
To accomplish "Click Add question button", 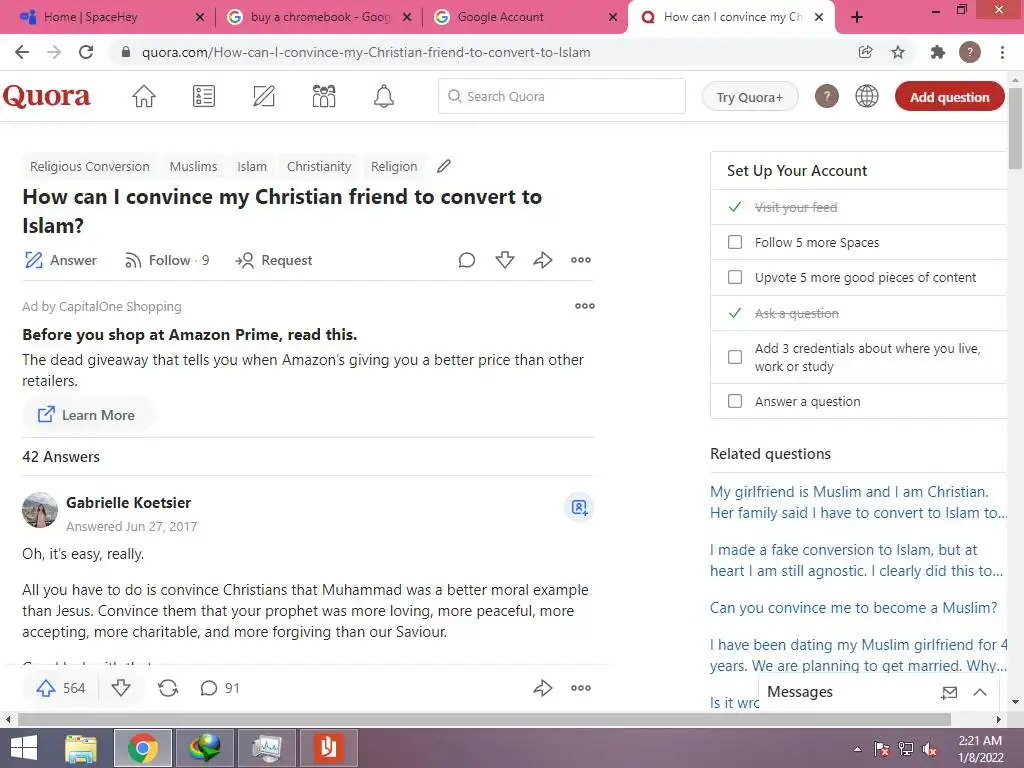I will [x=950, y=97].
